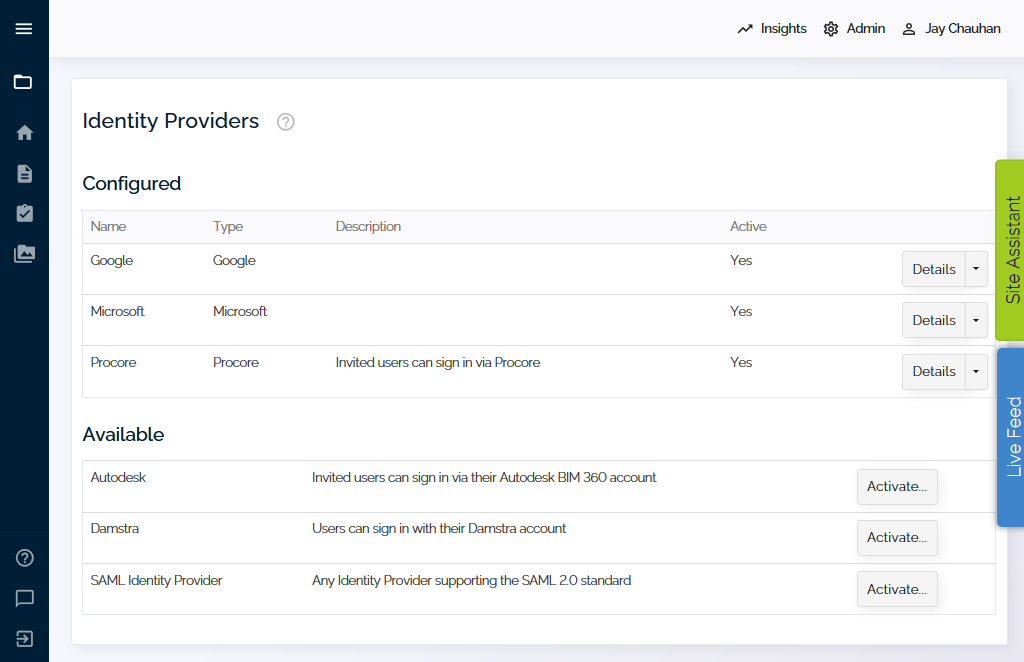View Details for Procore provider
Screen dimensions: 1024x662
(934, 371)
